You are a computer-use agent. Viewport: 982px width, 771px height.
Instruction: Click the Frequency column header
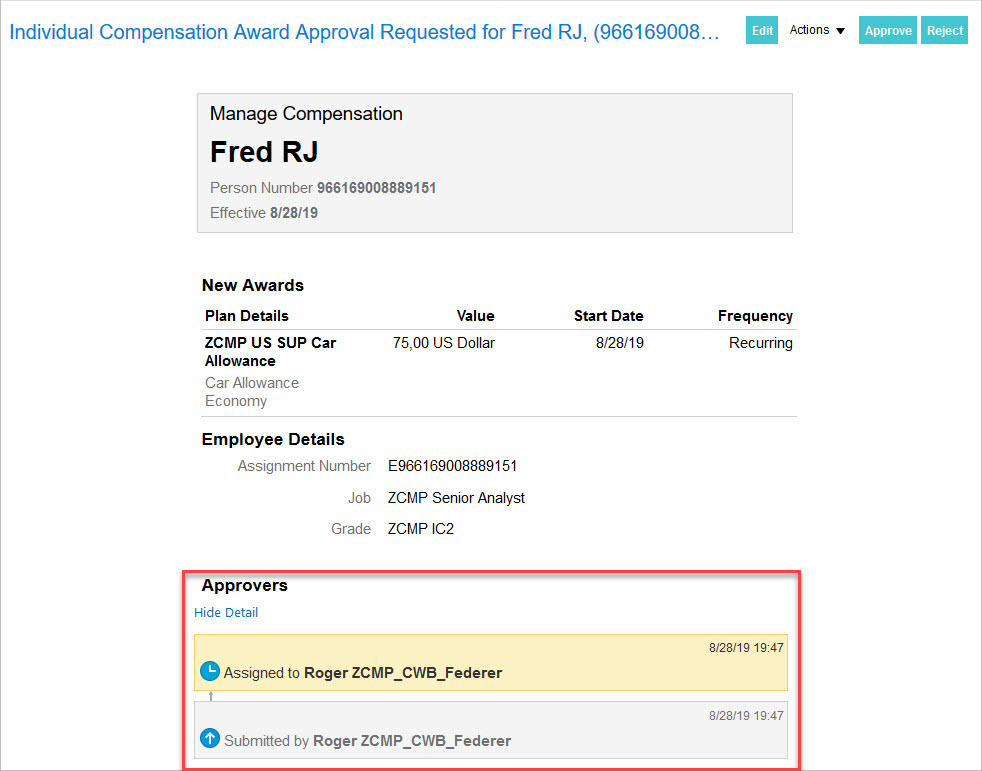click(755, 316)
